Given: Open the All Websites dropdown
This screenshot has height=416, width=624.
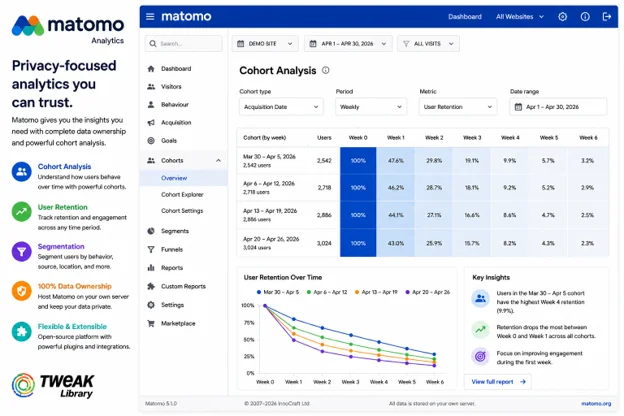Looking at the screenshot, I should coord(520,17).
